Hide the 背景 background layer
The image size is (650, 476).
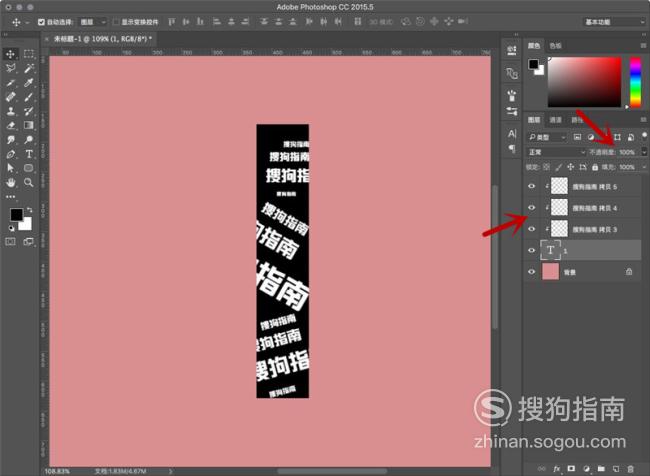click(x=531, y=272)
